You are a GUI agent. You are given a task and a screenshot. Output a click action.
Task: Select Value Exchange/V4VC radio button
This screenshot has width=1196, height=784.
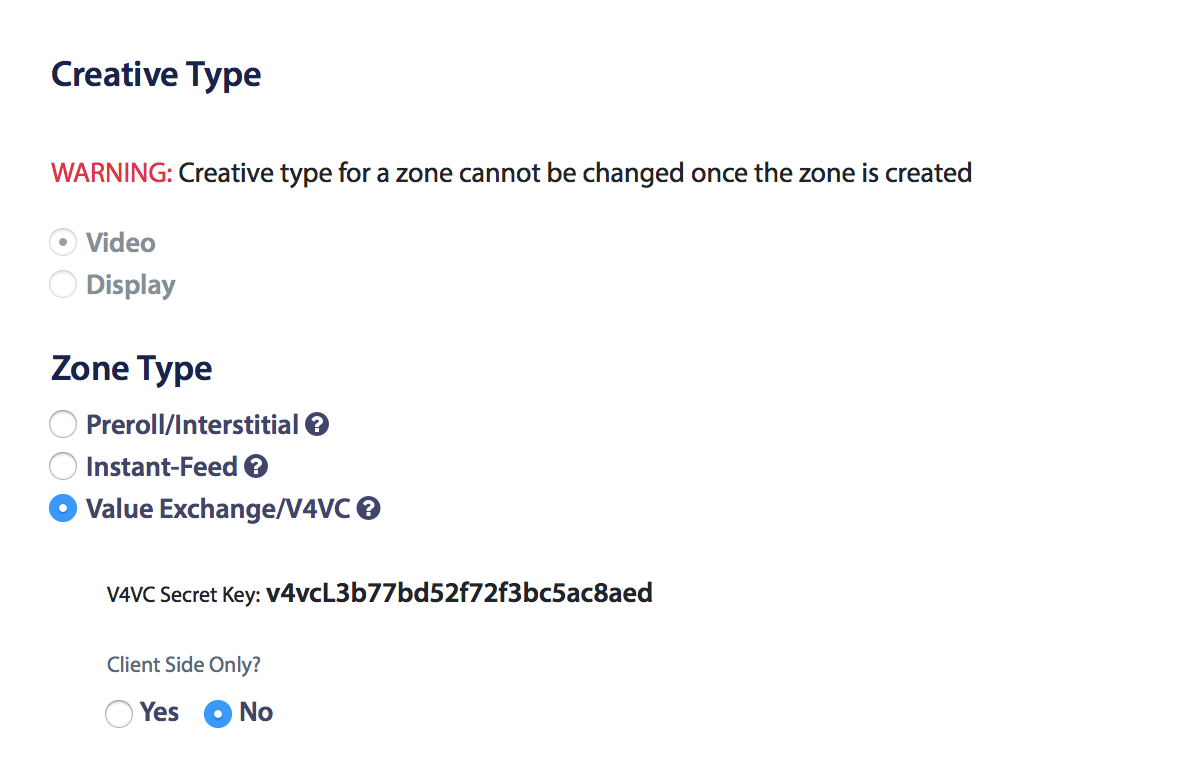(x=63, y=508)
